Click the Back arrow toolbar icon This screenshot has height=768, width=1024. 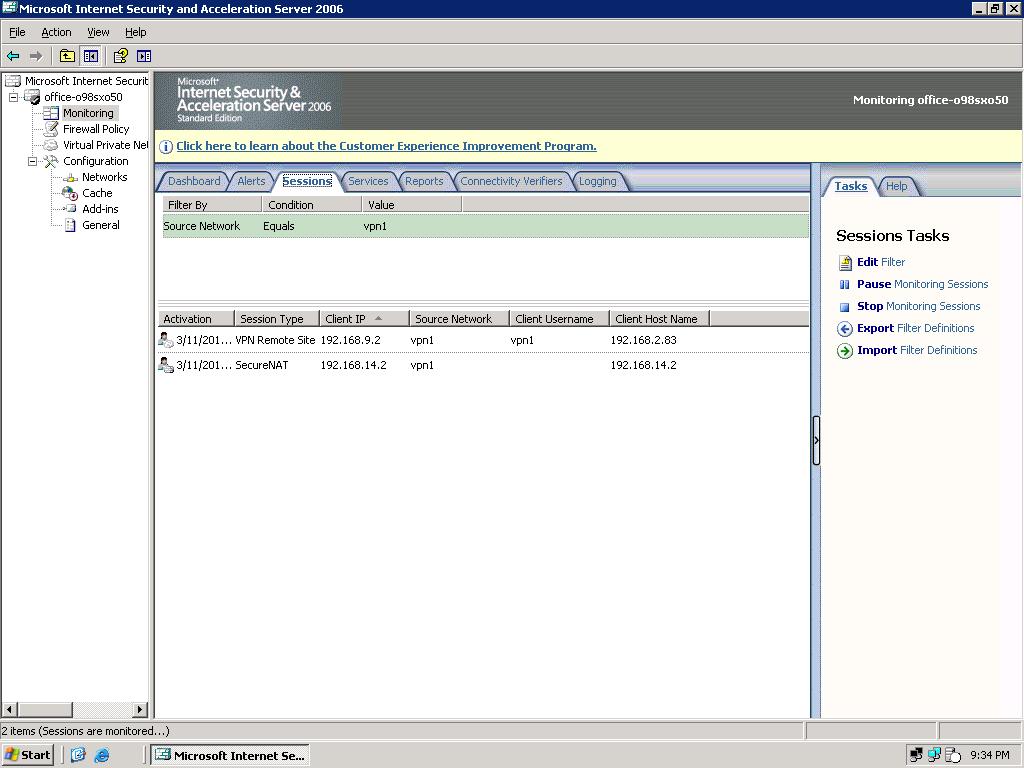pos(12,56)
